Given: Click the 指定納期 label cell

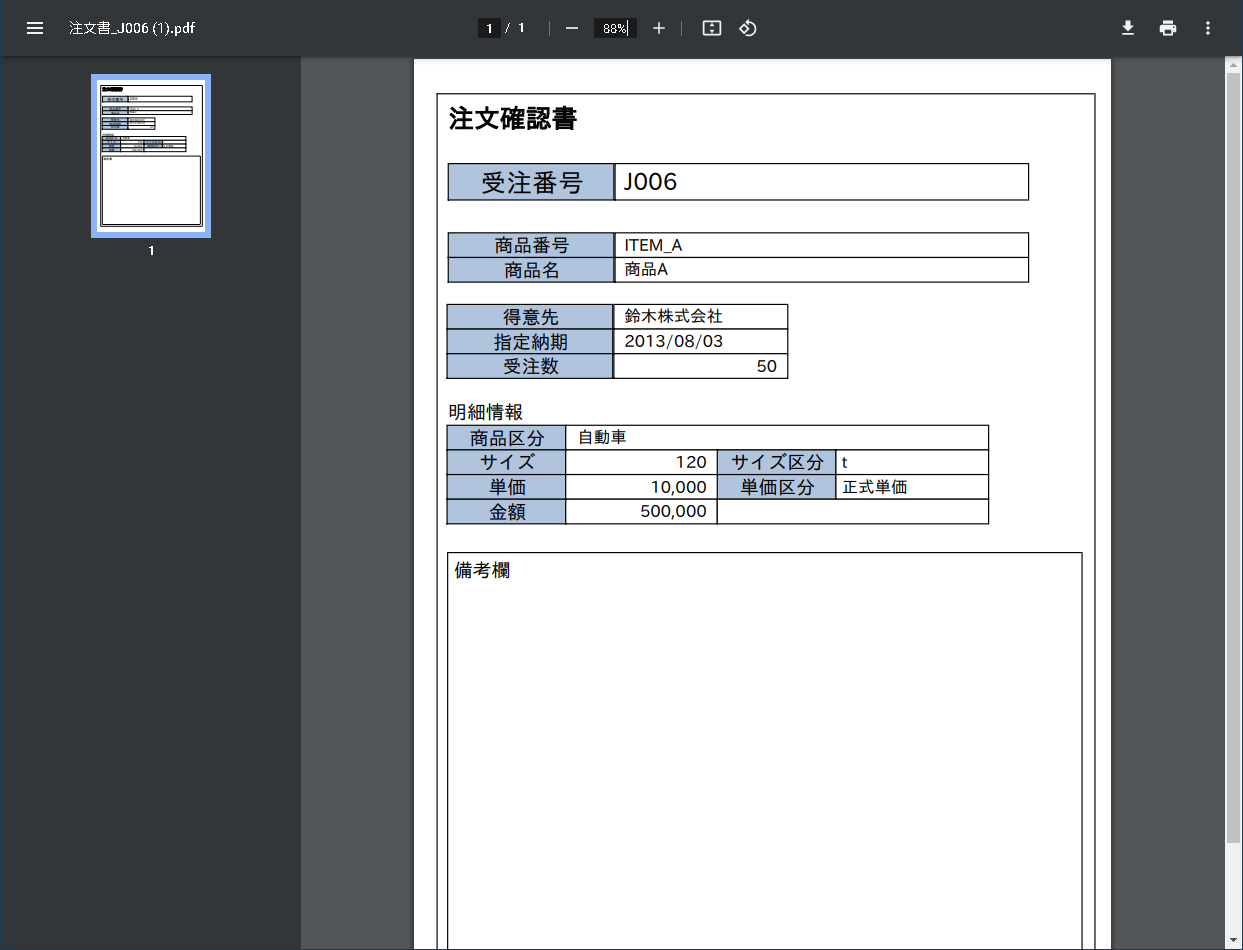Looking at the screenshot, I should coord(530,342).
